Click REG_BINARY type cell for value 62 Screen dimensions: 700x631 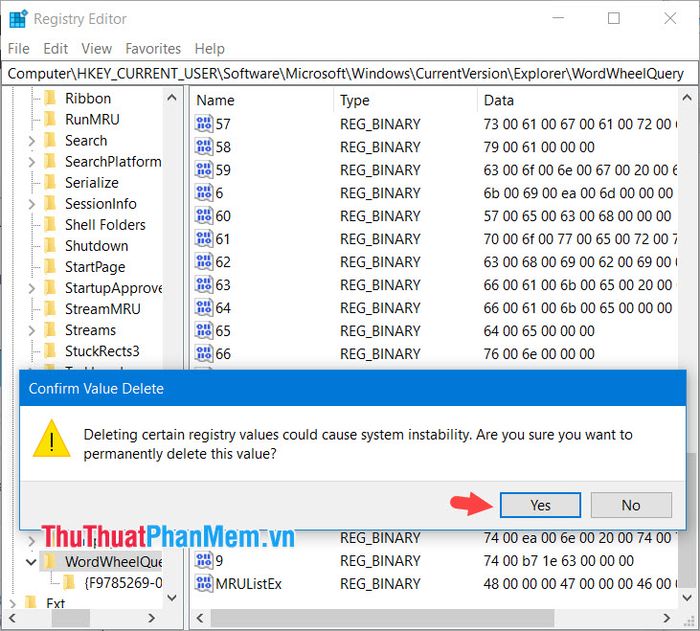click(x=380, y=262)
